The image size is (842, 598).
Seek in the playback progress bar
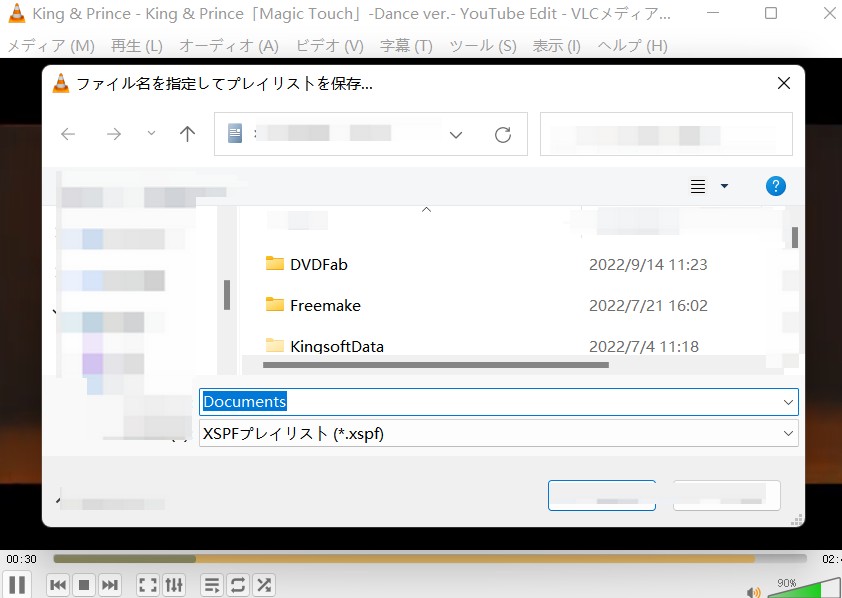tap(430, 559)
